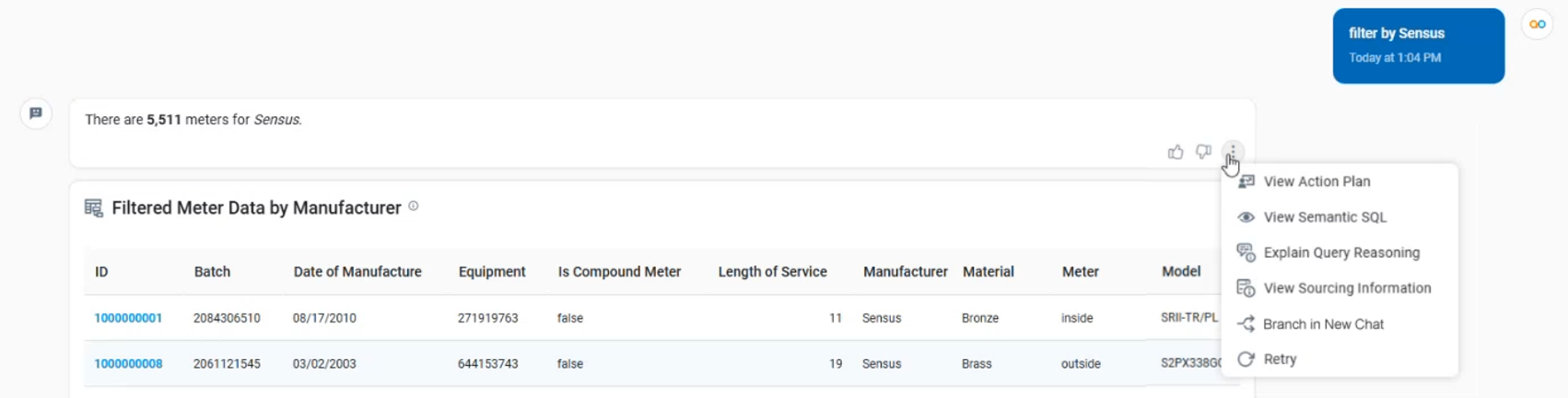Click the table icon beside Filtered Meter Data

point(94,208)
